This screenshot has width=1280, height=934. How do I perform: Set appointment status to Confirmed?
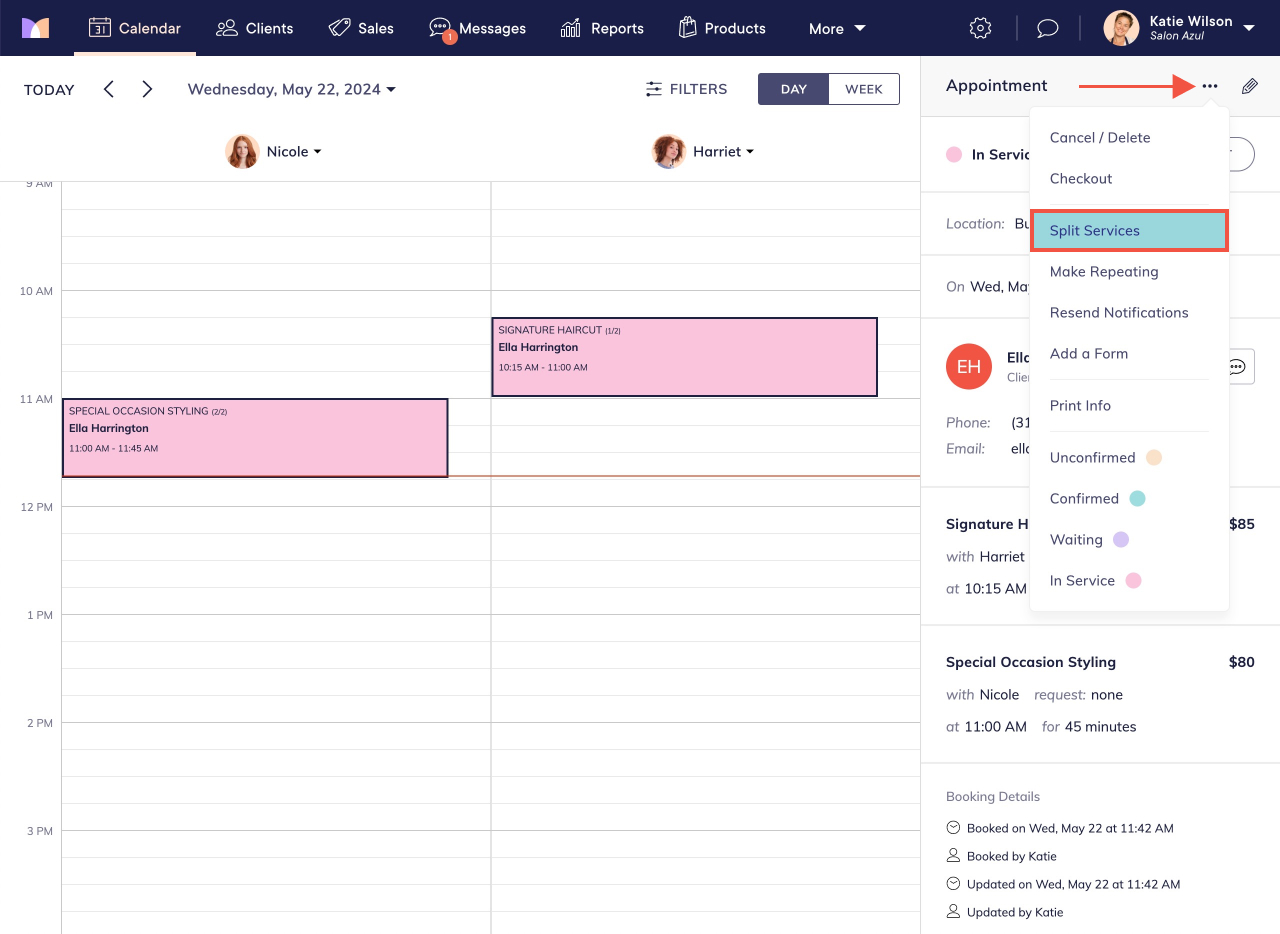coord(1084,498)
